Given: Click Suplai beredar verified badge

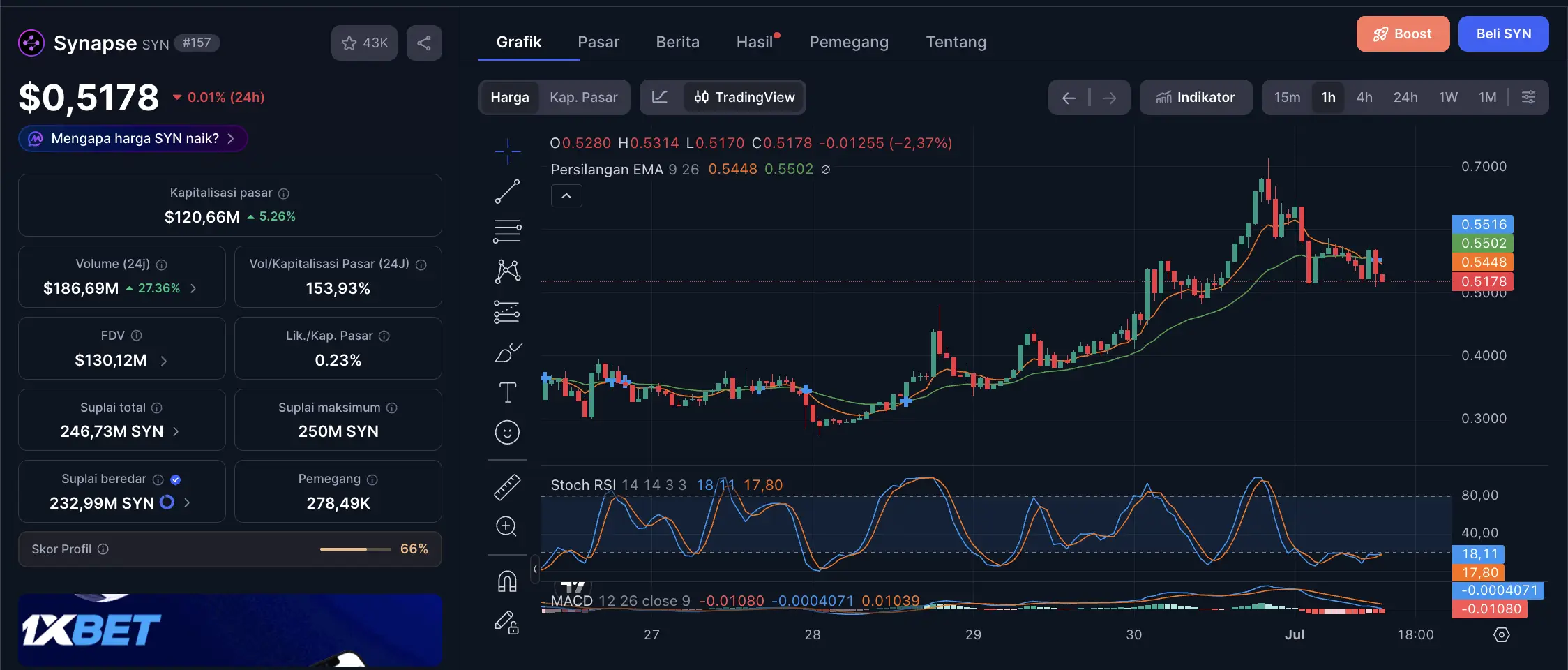Looking at the screenshot, I should [176, 479].
